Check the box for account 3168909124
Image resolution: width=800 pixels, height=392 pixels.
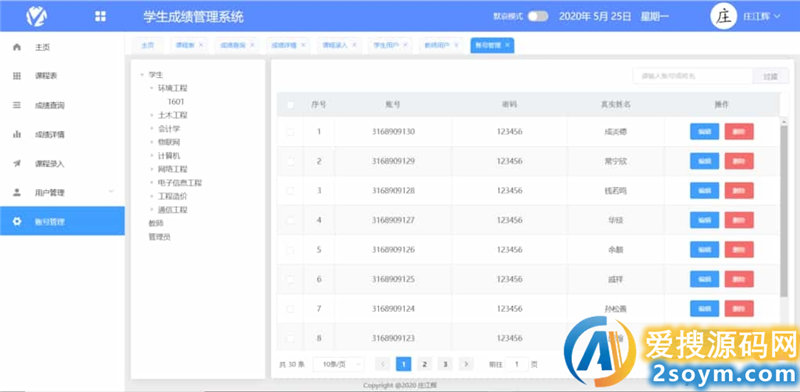tap(291, 309)
